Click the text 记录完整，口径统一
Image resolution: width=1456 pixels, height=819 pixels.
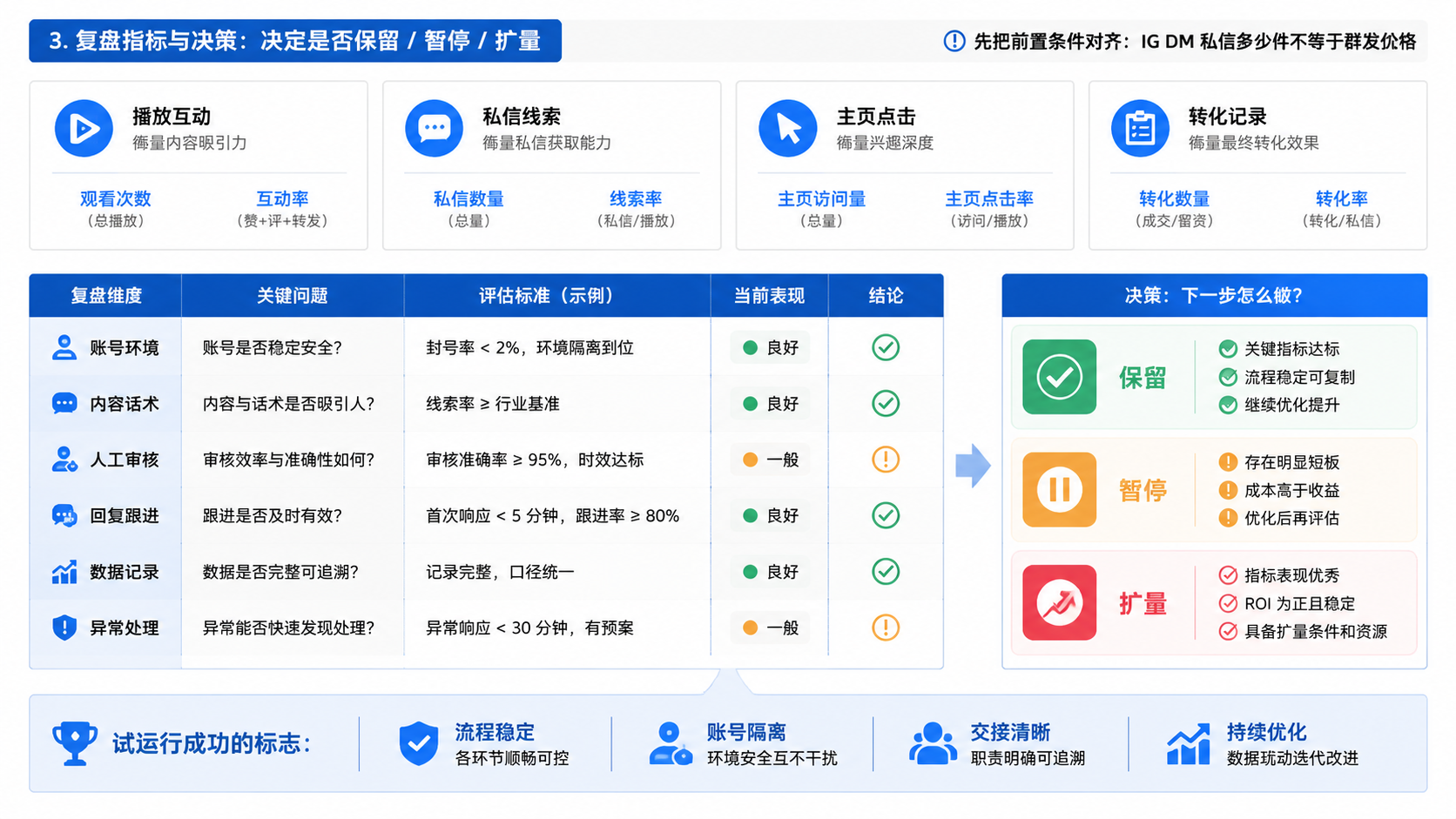(500, 572)
